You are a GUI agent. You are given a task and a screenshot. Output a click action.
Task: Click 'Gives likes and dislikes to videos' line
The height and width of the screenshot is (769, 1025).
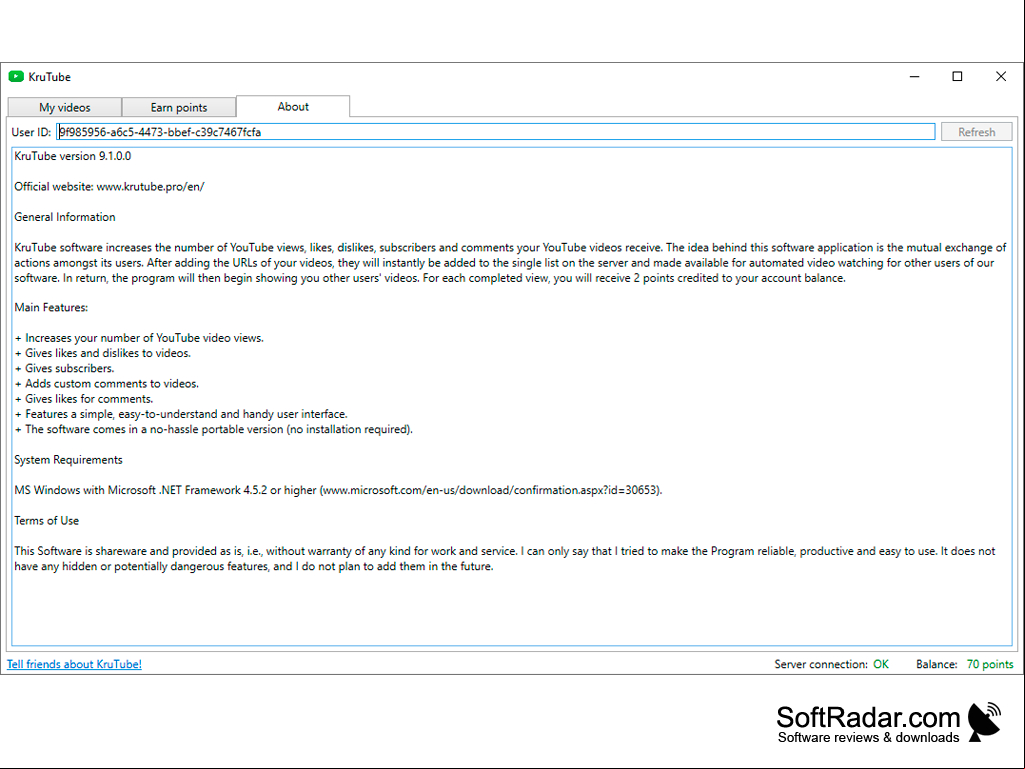[103, 353]
